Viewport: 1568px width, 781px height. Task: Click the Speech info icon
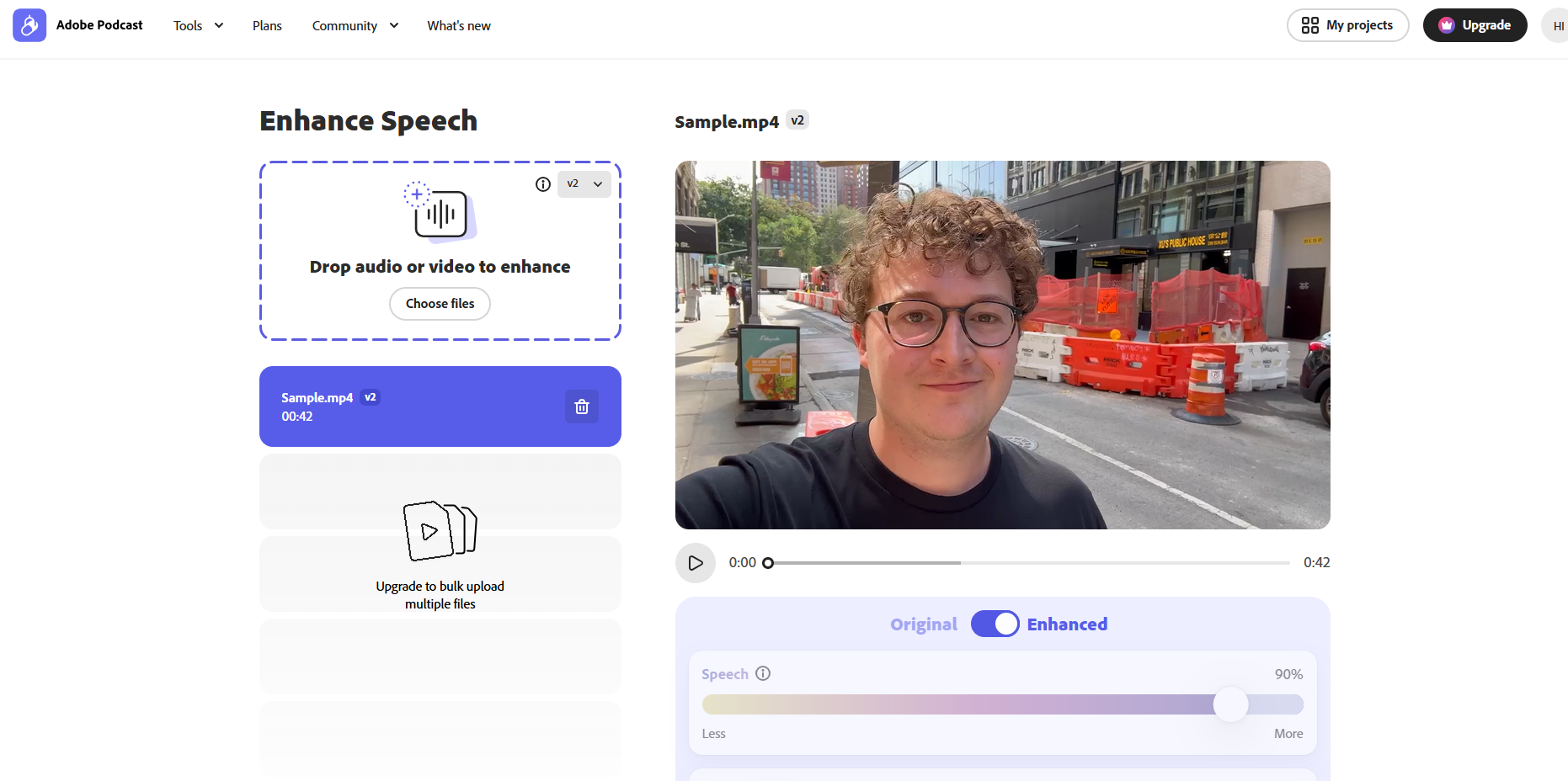763,673
